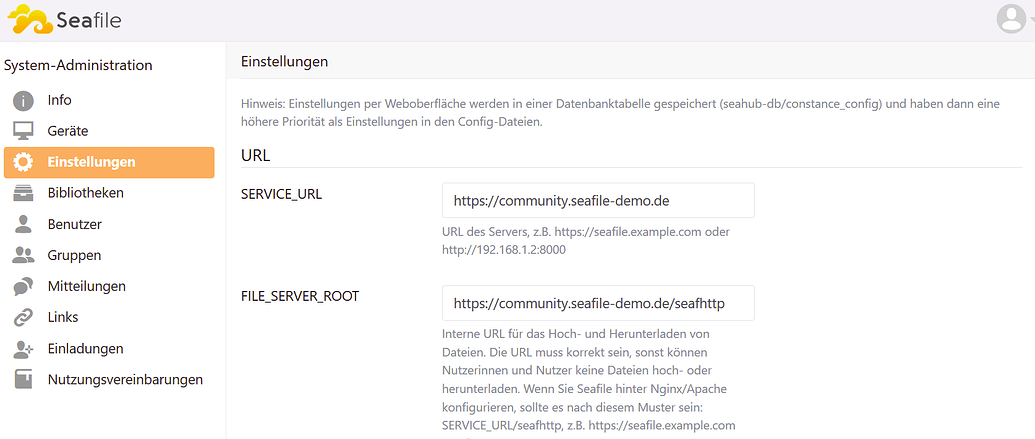Open Benutzer administration page

pos(74,224)
